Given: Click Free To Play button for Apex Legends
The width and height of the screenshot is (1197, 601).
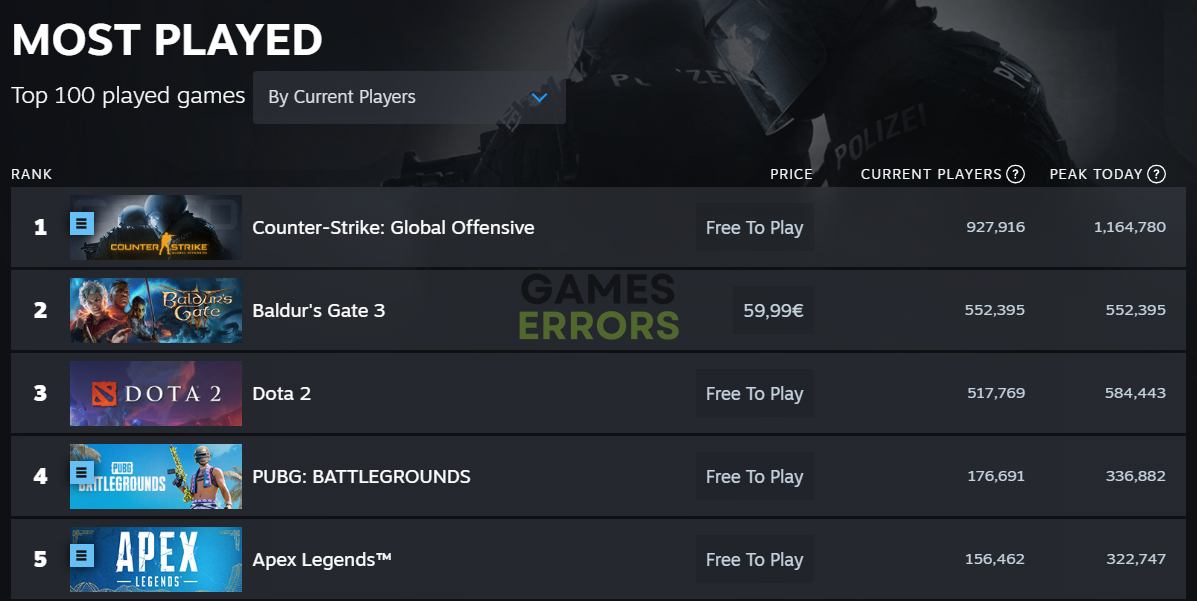Looking at the screenshot, I should tap(754, 560).
